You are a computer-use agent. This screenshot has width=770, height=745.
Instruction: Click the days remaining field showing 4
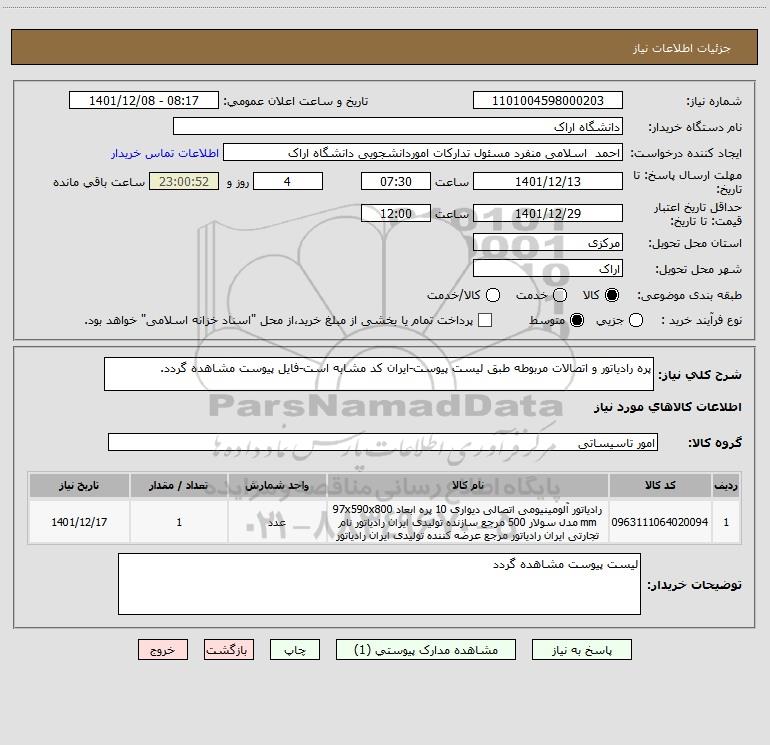[x=288, y=181]
